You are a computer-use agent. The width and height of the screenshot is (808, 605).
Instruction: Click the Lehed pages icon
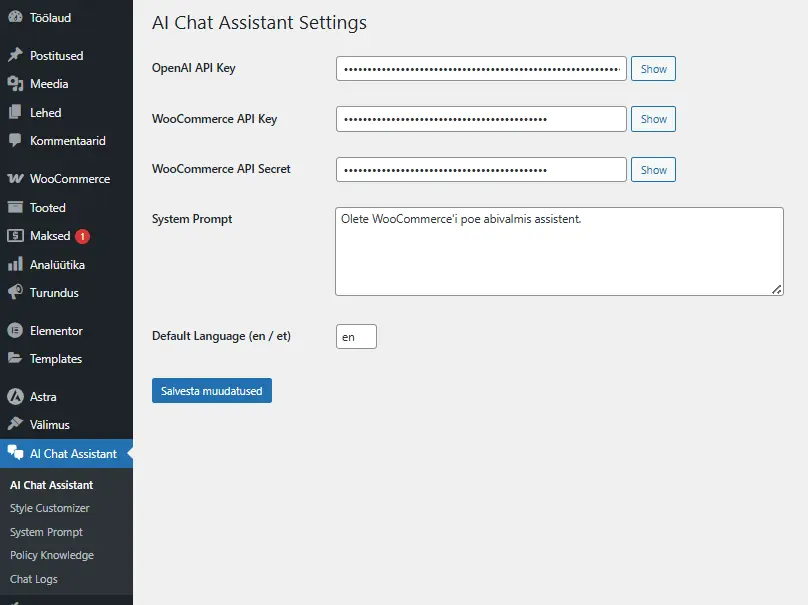(15, 112)
